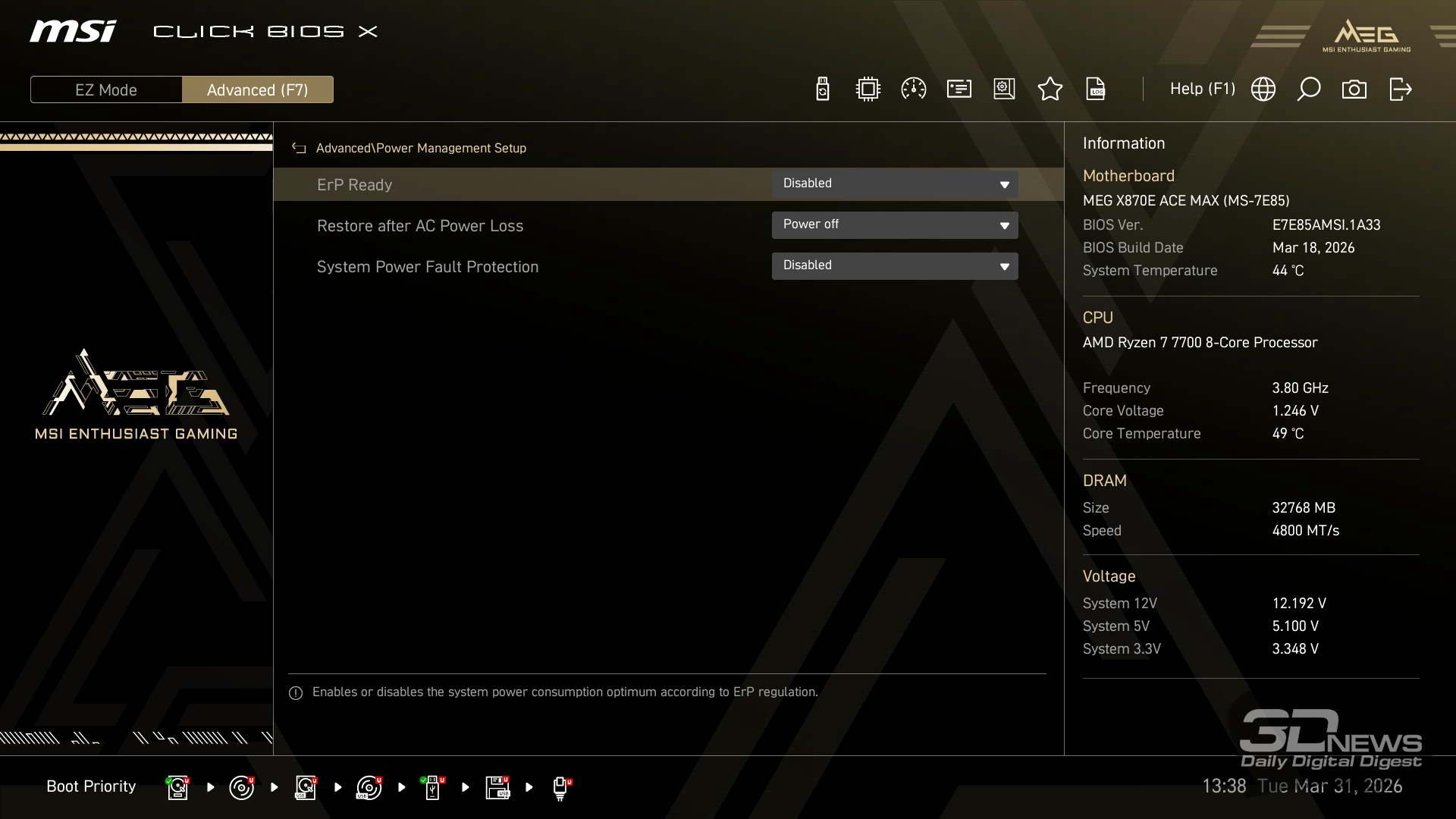The height and width of the screenshot is (819, 1456).
Task: Select the Advanced (F7) tab
Action: pos(257,89)
